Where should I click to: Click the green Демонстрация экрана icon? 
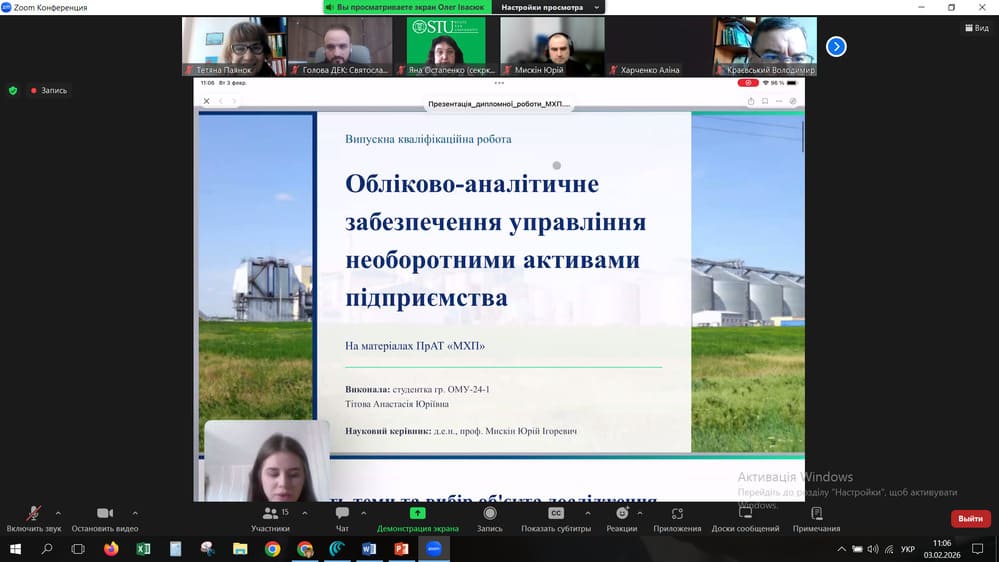click(x=417, y=513)
